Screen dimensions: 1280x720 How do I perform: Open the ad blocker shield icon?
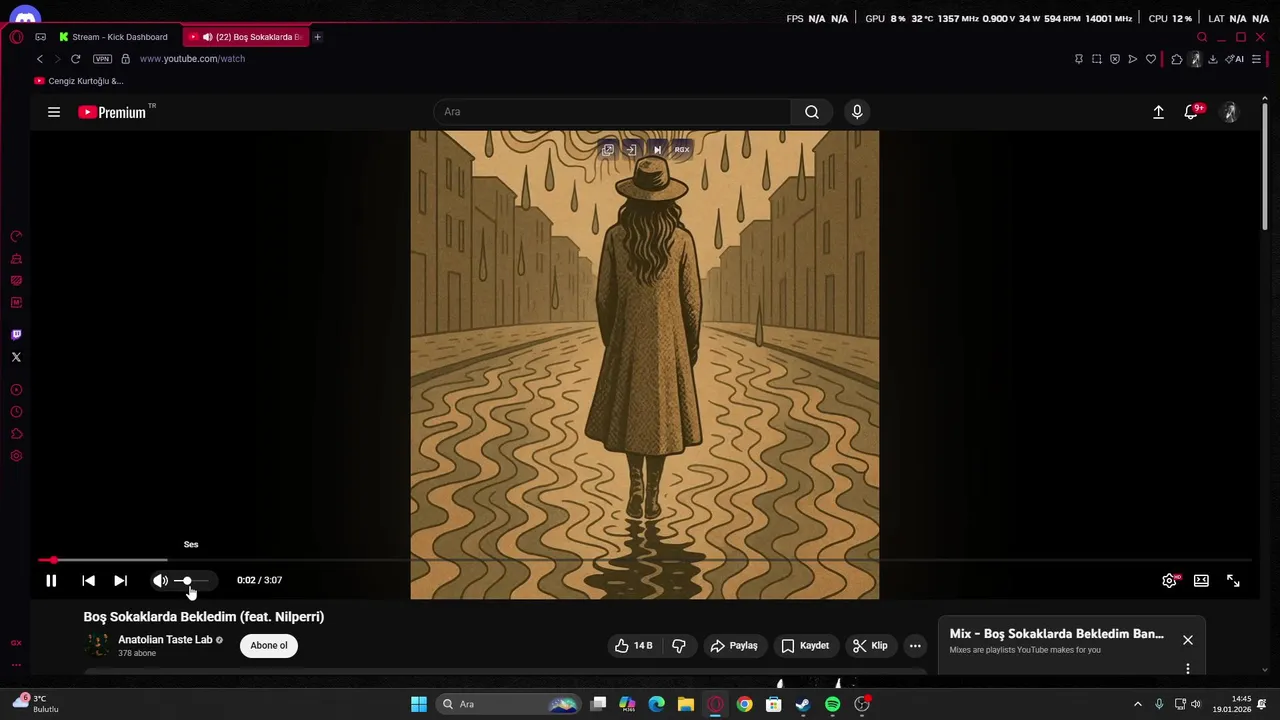click(x=1115, y=59)
